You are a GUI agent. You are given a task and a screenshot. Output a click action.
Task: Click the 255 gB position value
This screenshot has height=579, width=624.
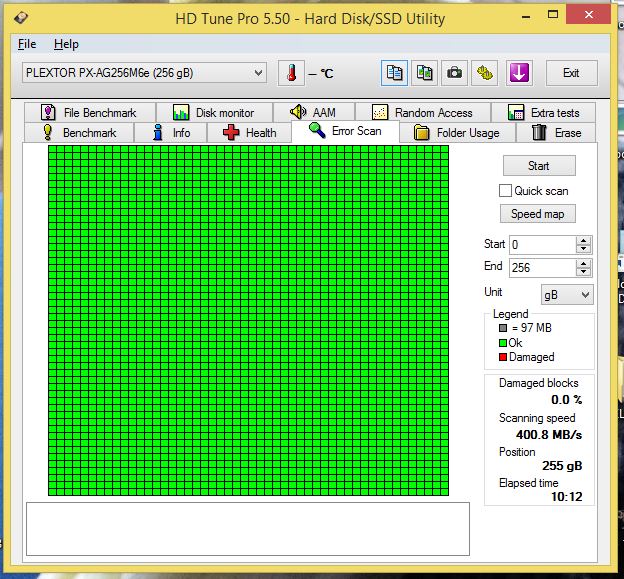pyautogui.click(x=562, y=466)
